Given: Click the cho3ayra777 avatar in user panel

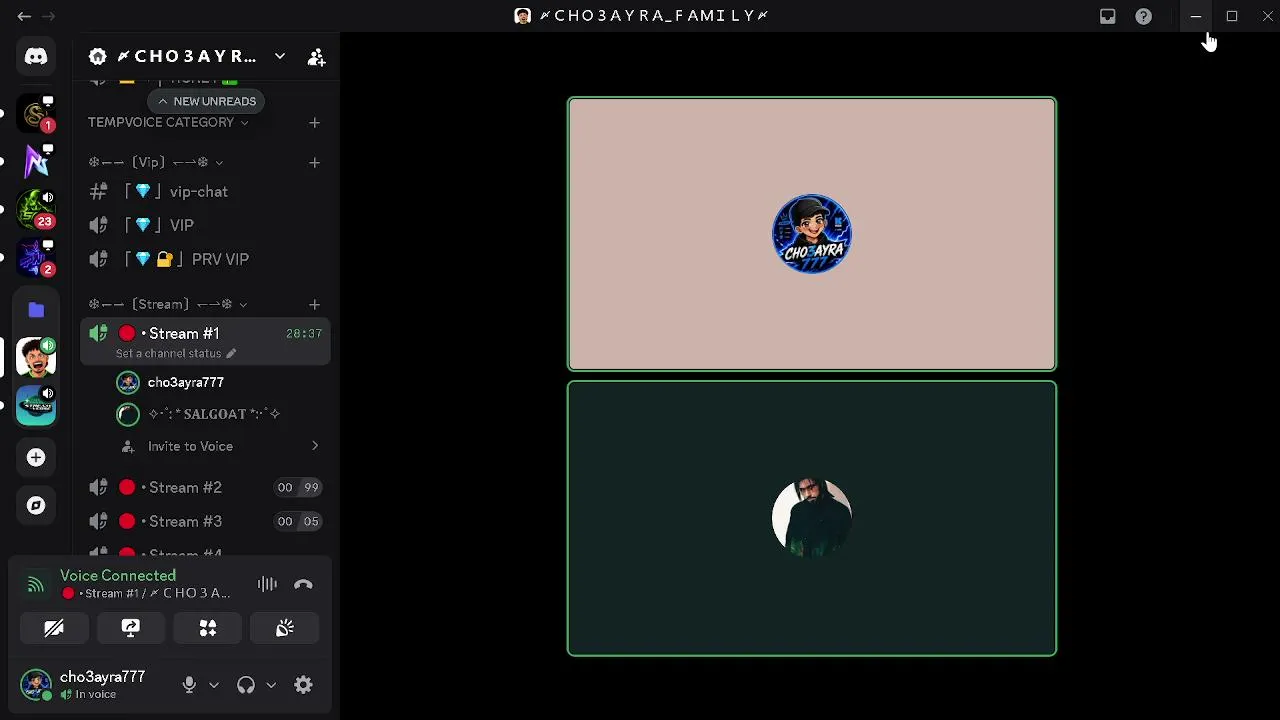Looking at the screenshot, I should click(36, 685).
